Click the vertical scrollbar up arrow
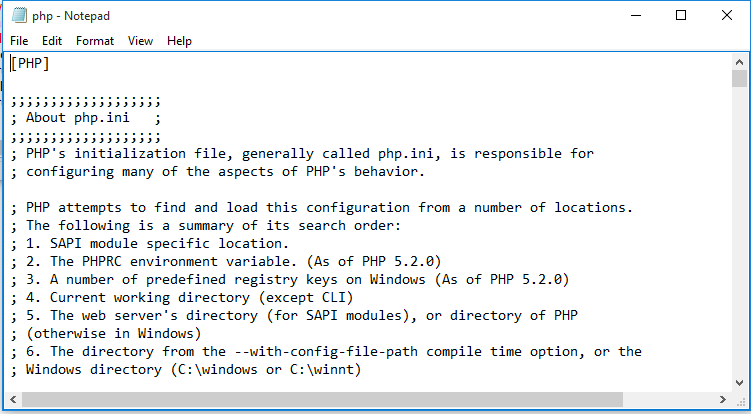The width and height of the screenshot is (751, 414). pos(739,62)
